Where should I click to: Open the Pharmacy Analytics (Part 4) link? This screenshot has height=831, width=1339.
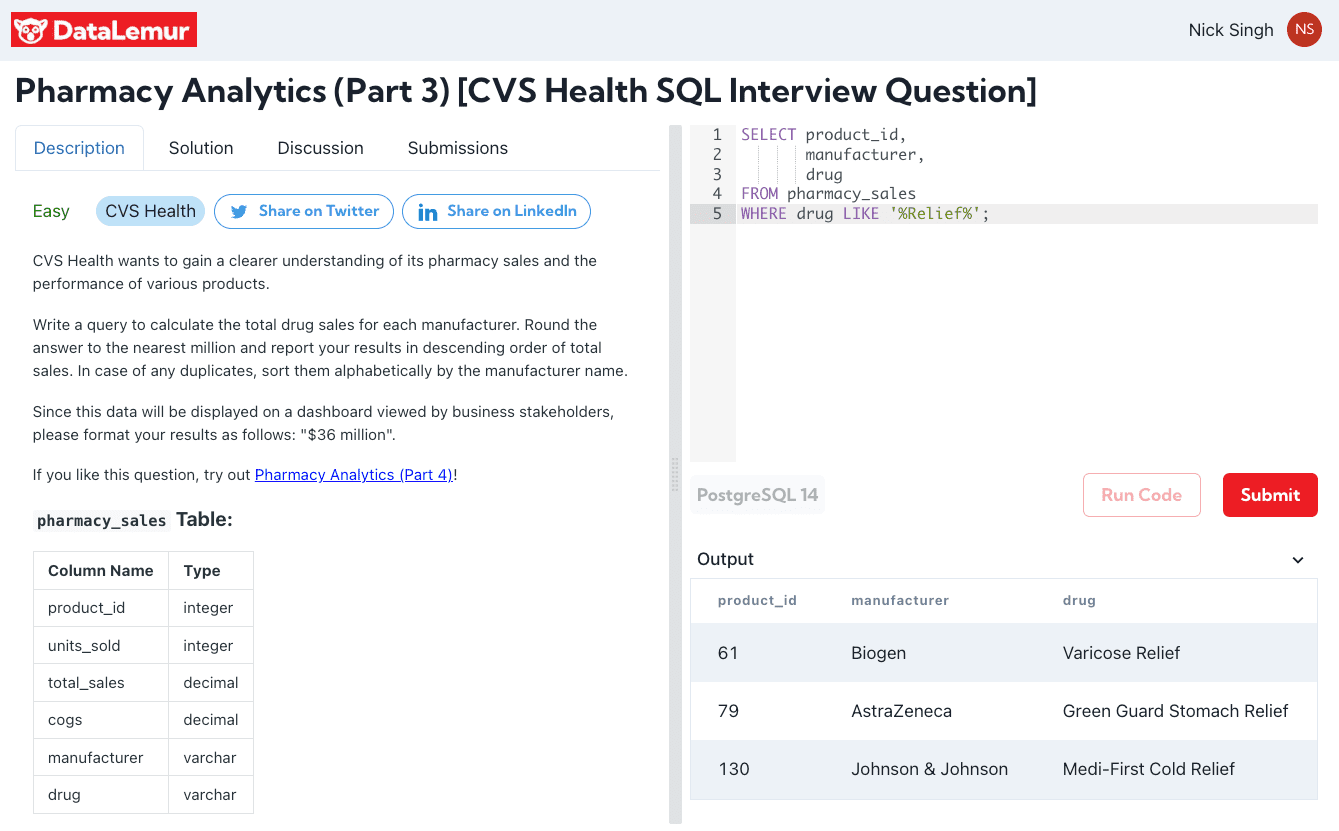coord(354,475)
